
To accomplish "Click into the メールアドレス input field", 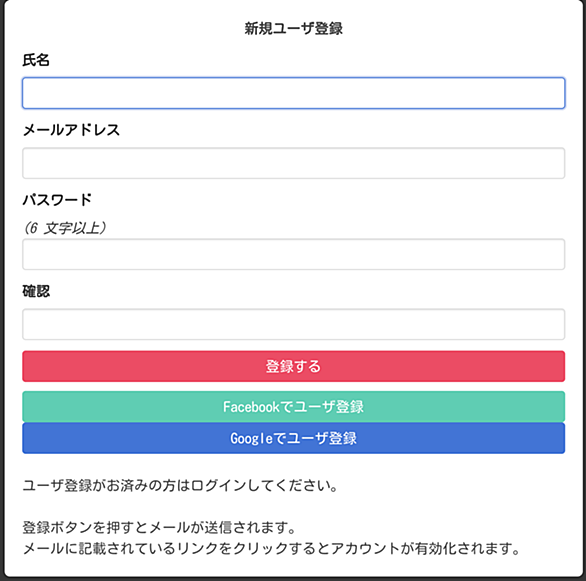I will pos(293,163).
